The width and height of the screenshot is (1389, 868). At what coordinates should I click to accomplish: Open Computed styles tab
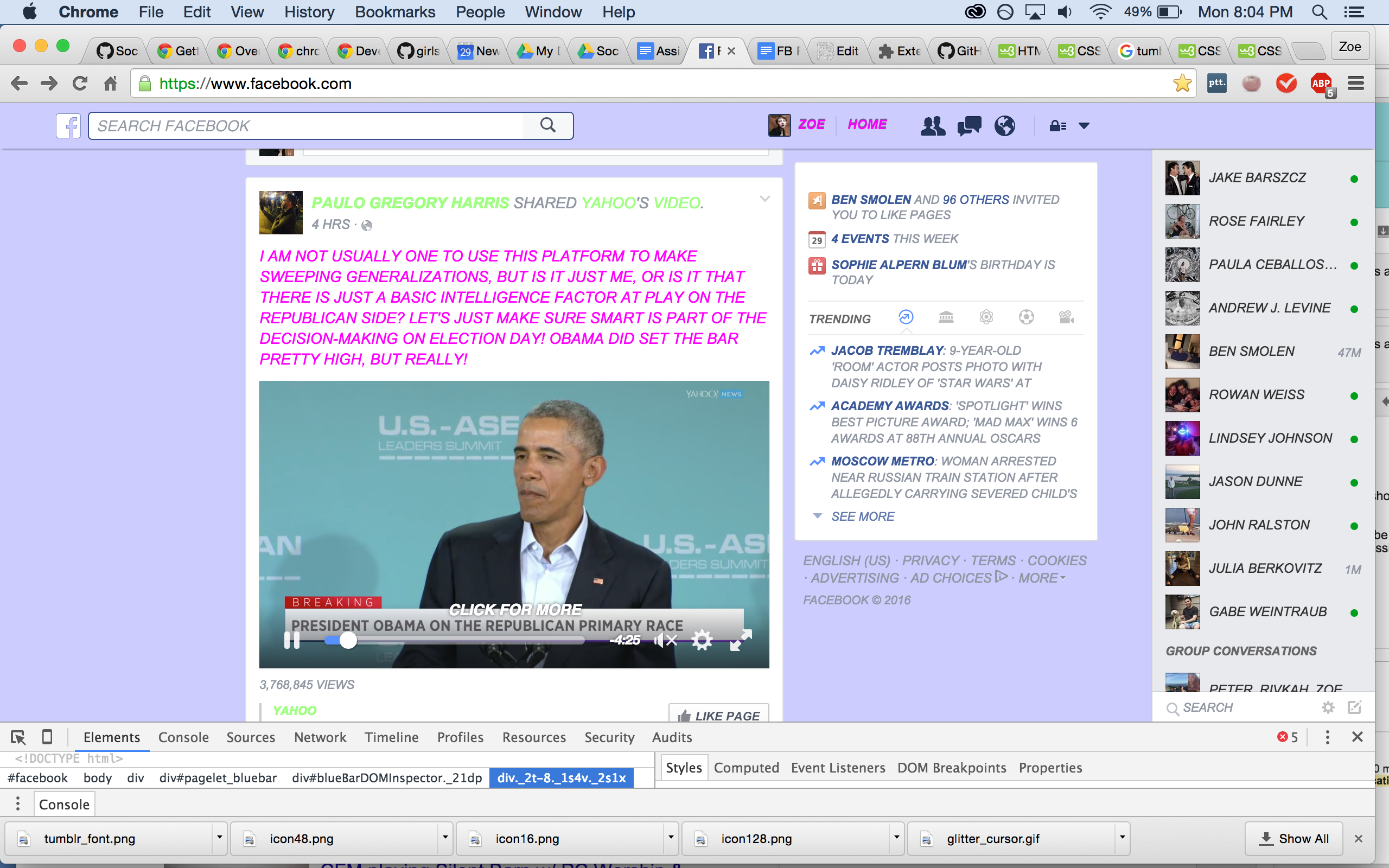coord(746,768)
